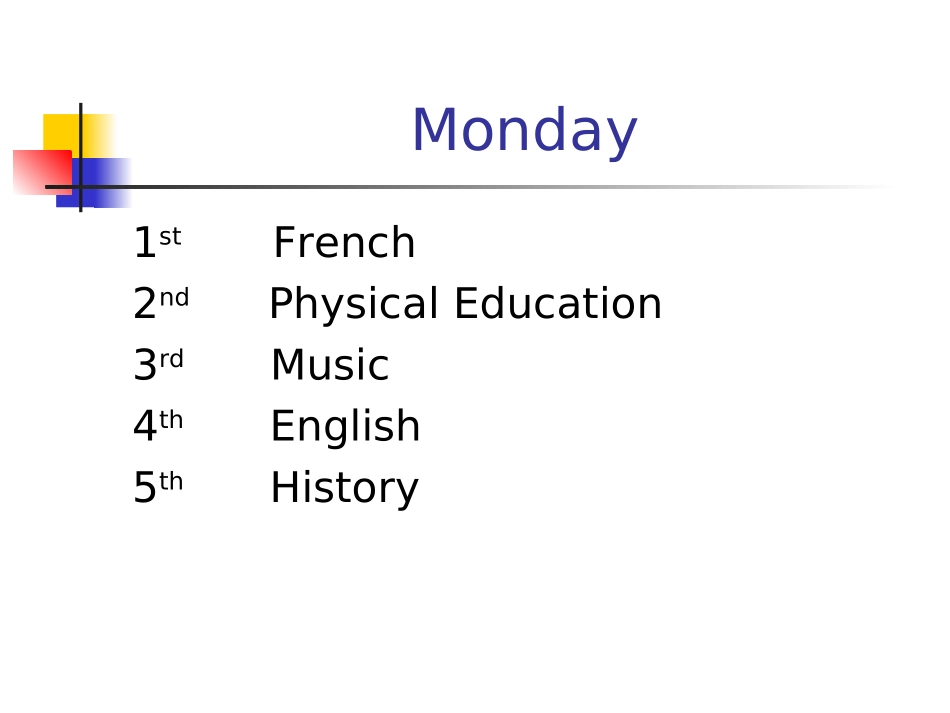
Task: Click the red gradient square
Action: point(42,173)
